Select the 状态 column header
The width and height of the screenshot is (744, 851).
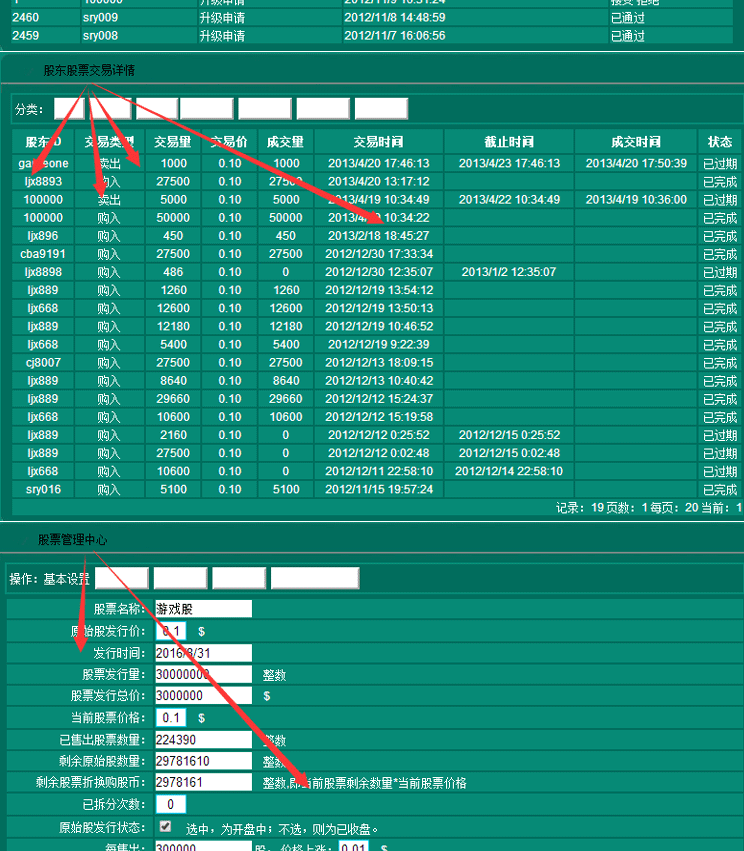(x=720, y=142)
